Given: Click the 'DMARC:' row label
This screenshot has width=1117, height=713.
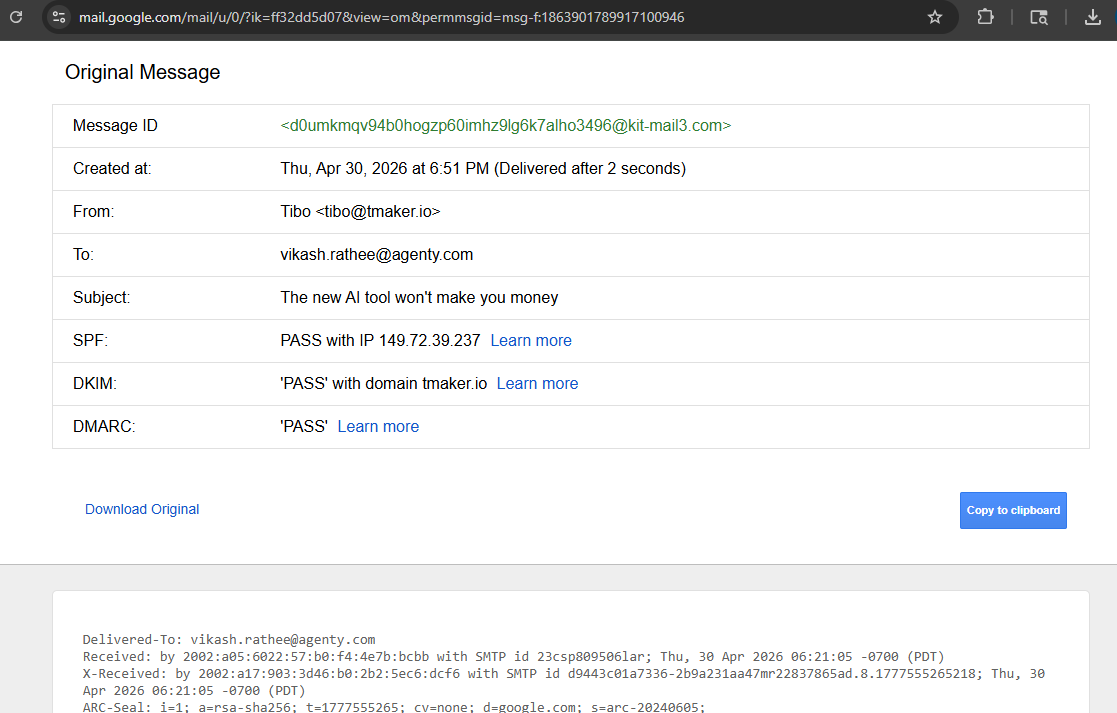Looking at the screenshot, I should [104, 427].
